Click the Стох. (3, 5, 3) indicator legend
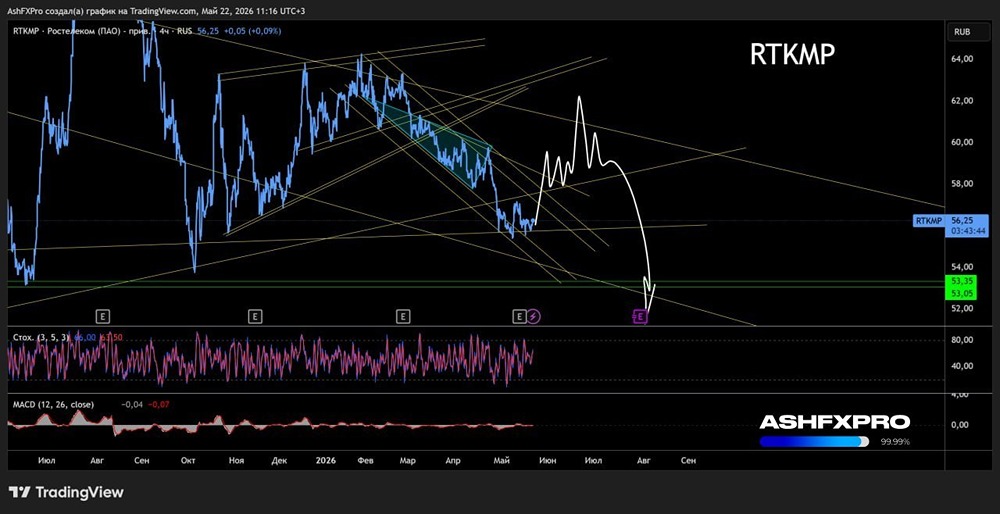Screen dimensions: 1000x514 pyautogui.click(x=41, y=337)
